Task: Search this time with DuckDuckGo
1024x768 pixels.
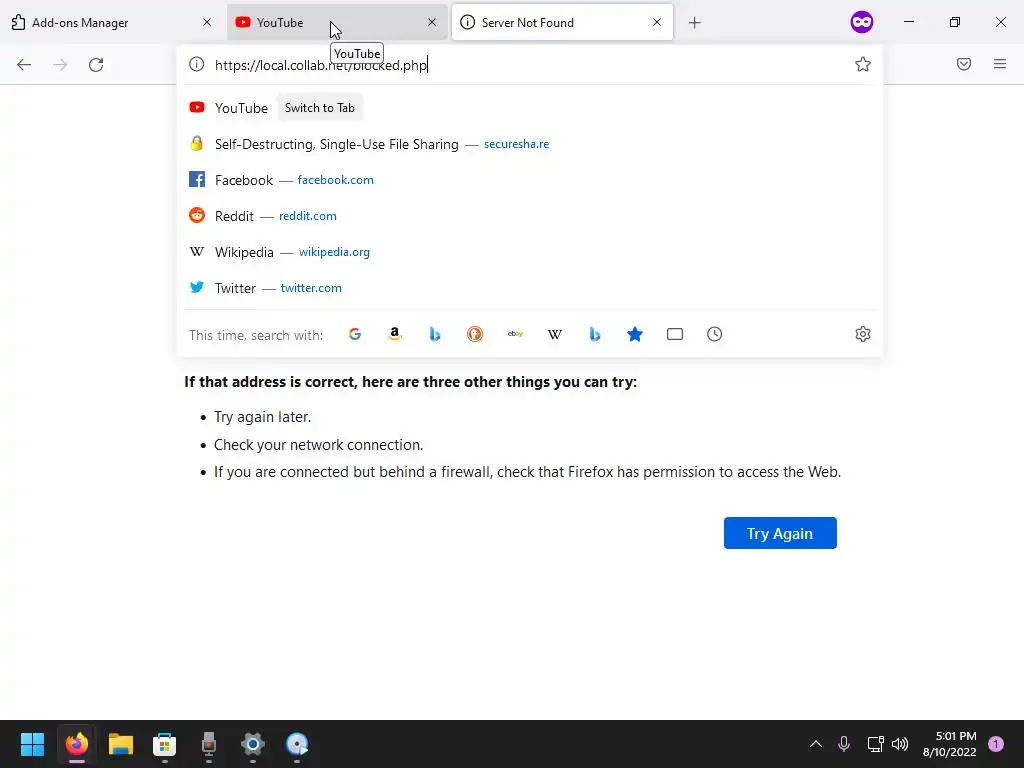Action: point(475,334)
